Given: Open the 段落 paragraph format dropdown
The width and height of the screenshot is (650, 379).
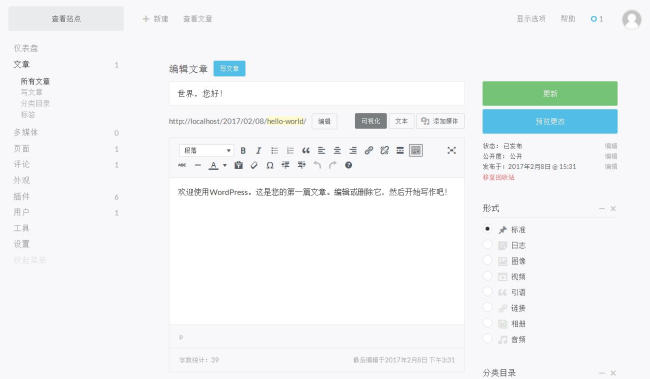Looking at the screenshot, I should pos(206,151).
